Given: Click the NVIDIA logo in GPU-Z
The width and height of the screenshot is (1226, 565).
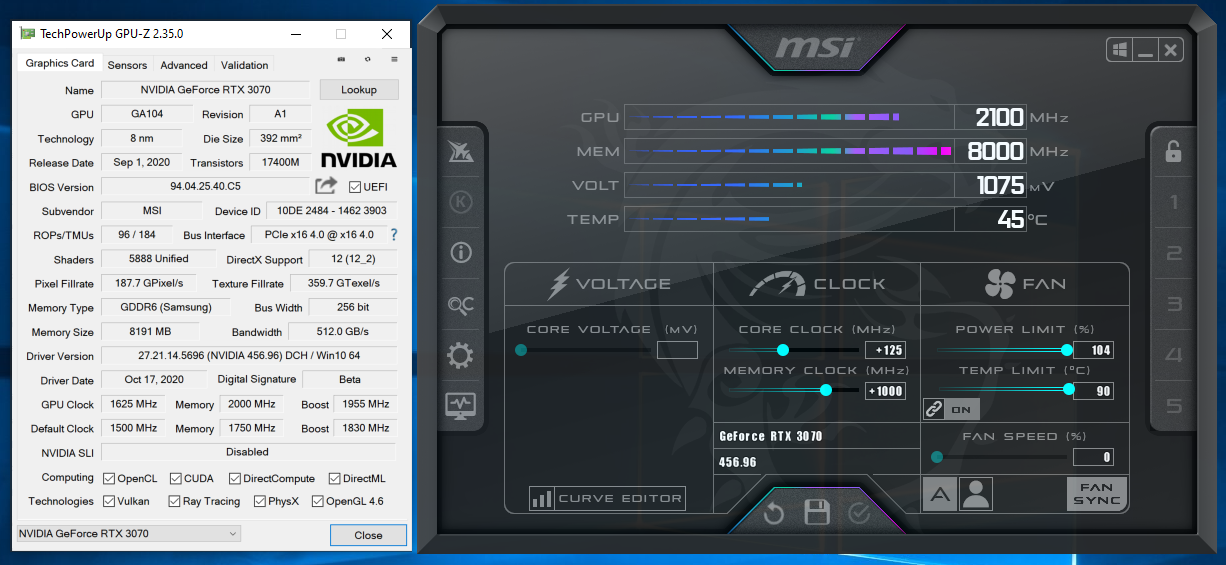Looking at the screenshot, I should tap(359, 139).
